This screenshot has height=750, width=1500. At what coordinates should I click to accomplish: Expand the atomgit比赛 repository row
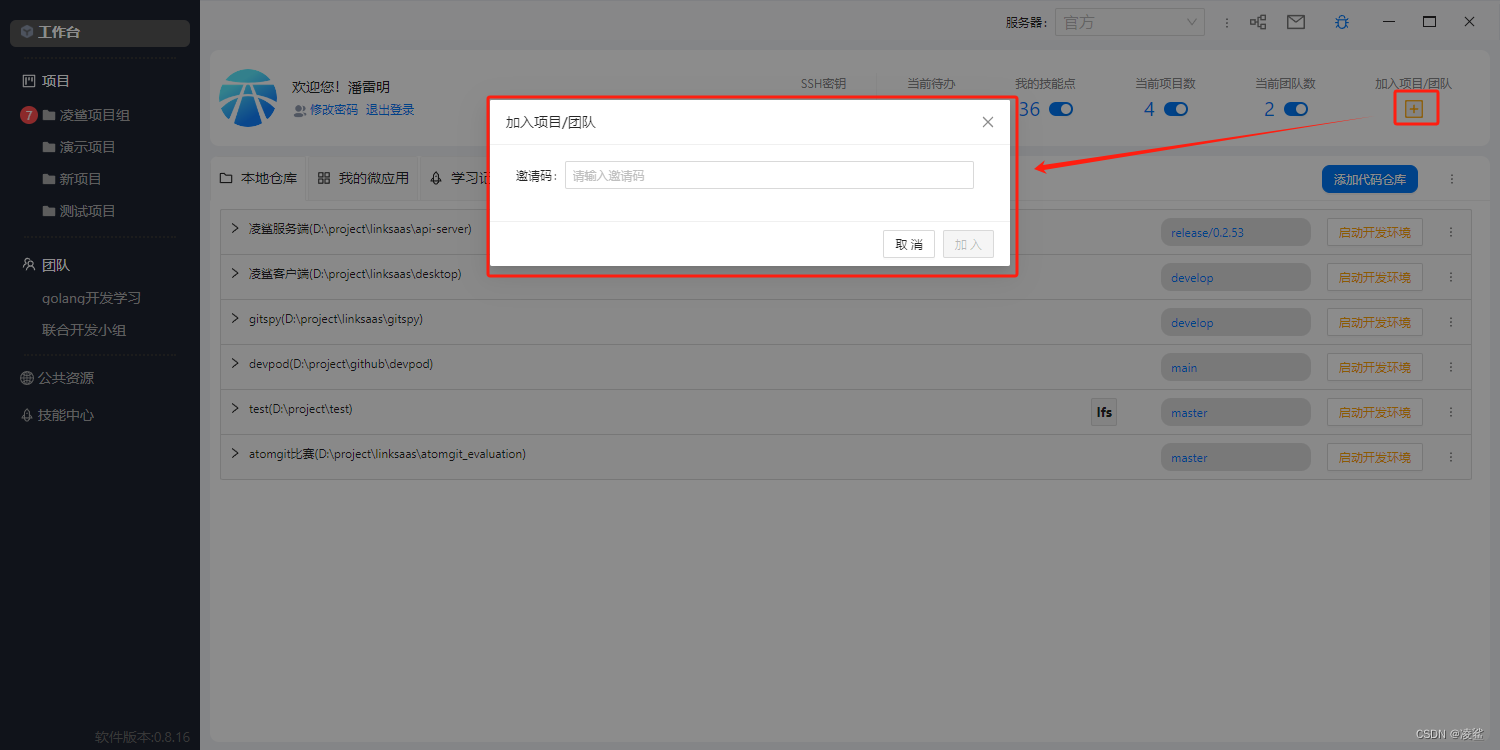(x=235, y=454)
